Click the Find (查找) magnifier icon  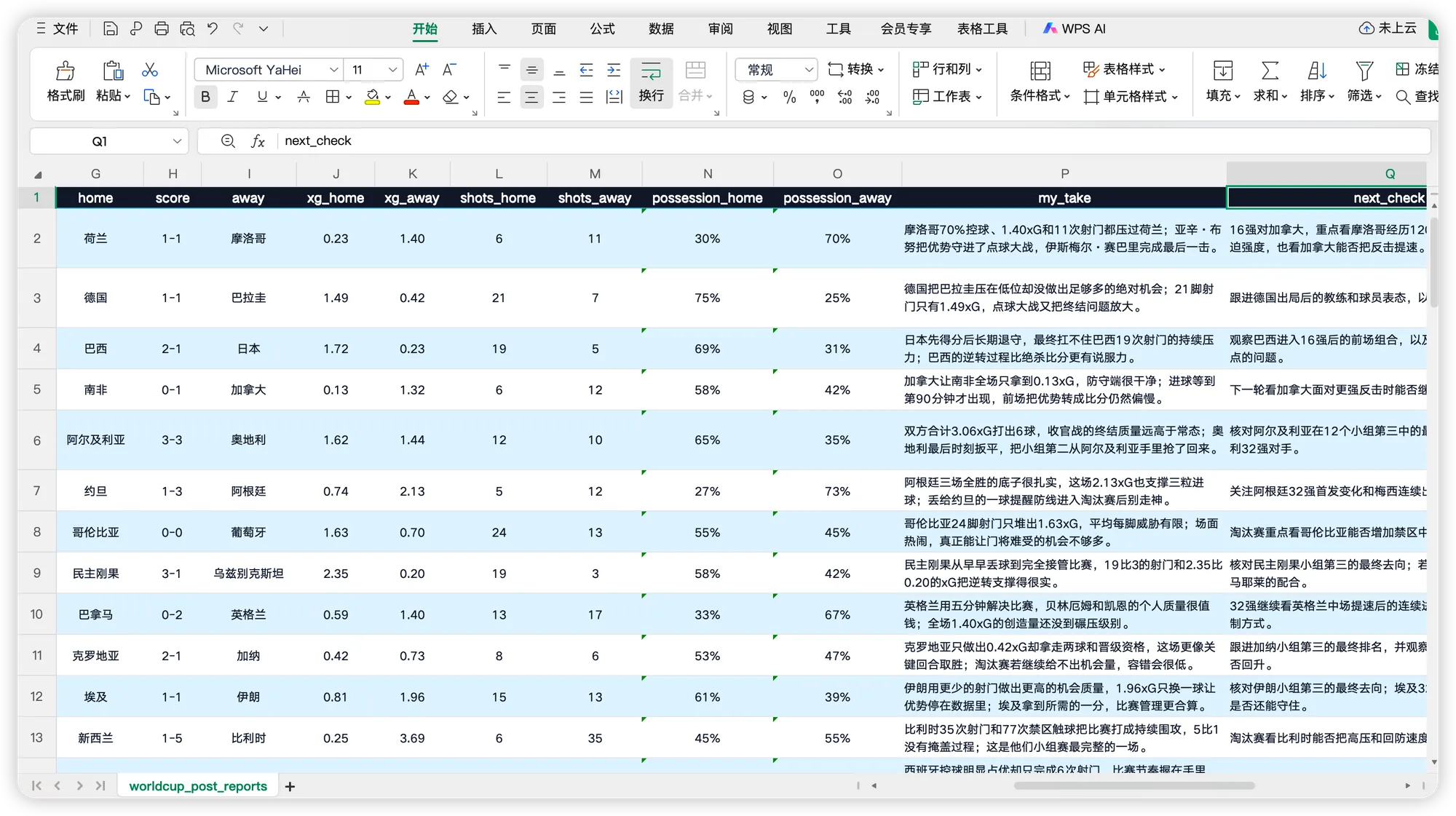click(1403, 97)
